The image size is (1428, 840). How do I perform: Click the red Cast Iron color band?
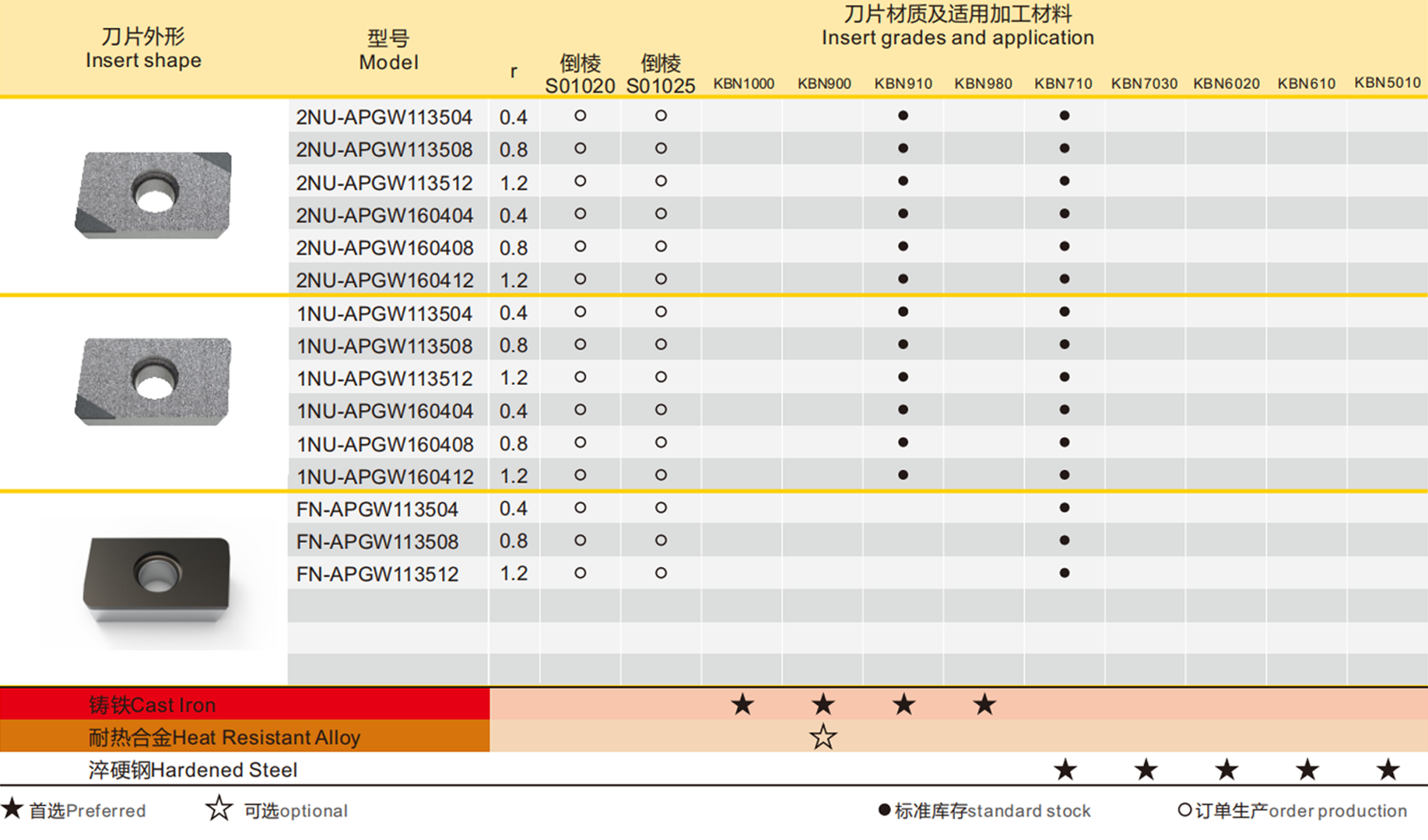(244, 705)
